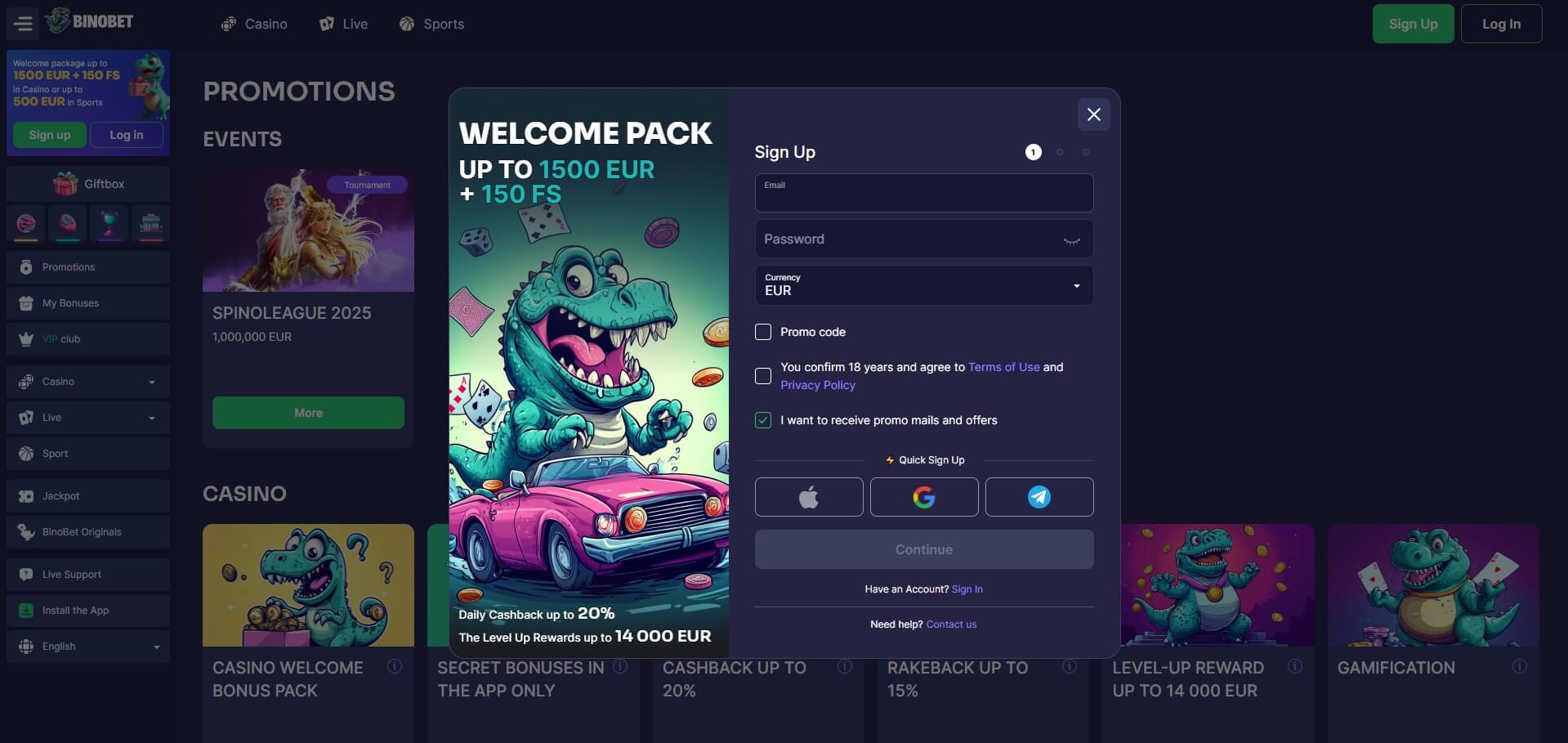Click the shop storefront icon in sidebar
Image resolution: width=1568 pixels, height=743 pixels.
(x=151, y=224)
